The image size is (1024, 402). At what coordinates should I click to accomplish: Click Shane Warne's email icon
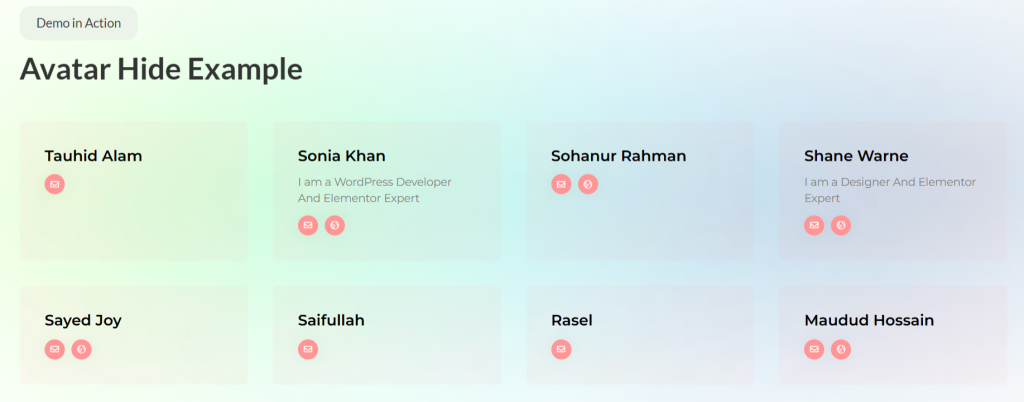[x=814, y=226]
